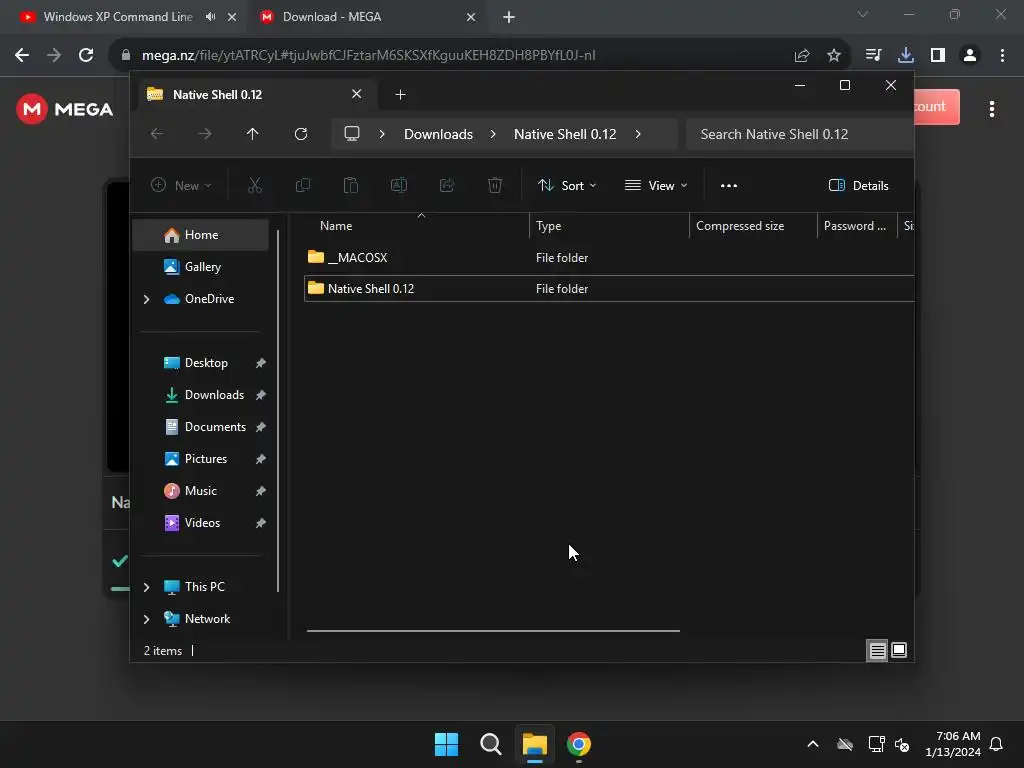This screenshot has width=1024, height=768.
Task: Switch to large thumbnails view icon
Action: click(x=899, y=650)
